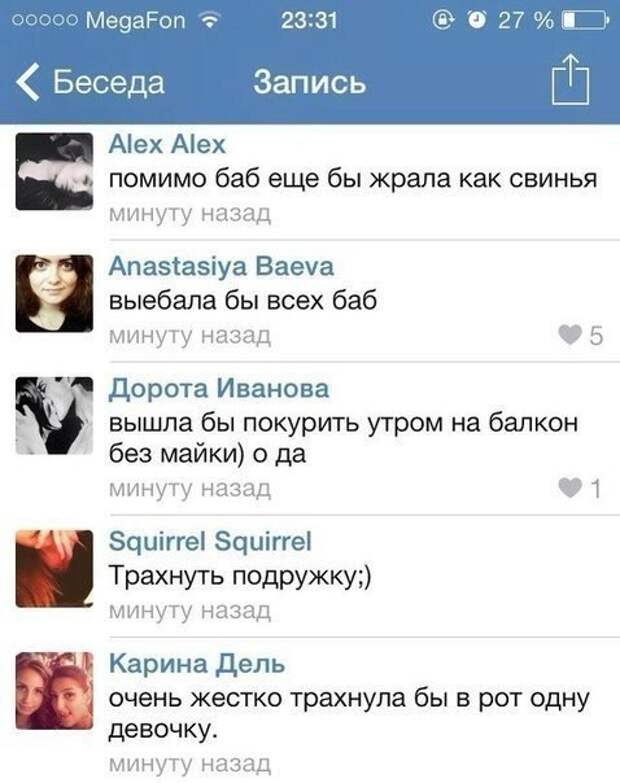620x783 pixels.
Task: Open Карина Дель name link
Action: pos(197,664)
